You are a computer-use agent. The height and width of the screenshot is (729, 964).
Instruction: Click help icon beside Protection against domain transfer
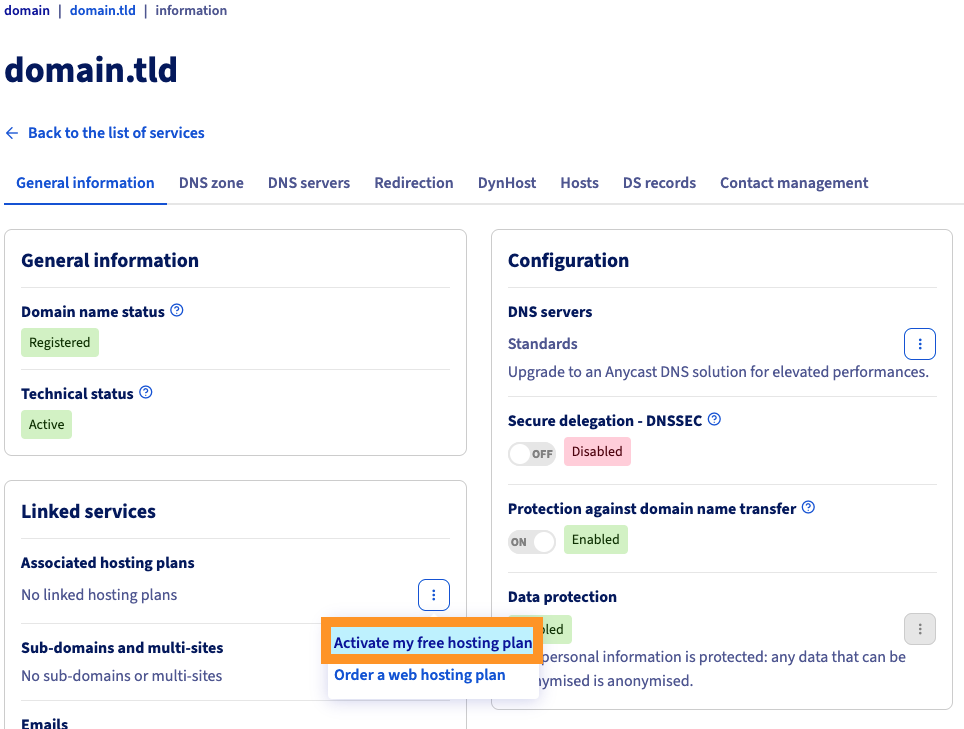point(808,508)
